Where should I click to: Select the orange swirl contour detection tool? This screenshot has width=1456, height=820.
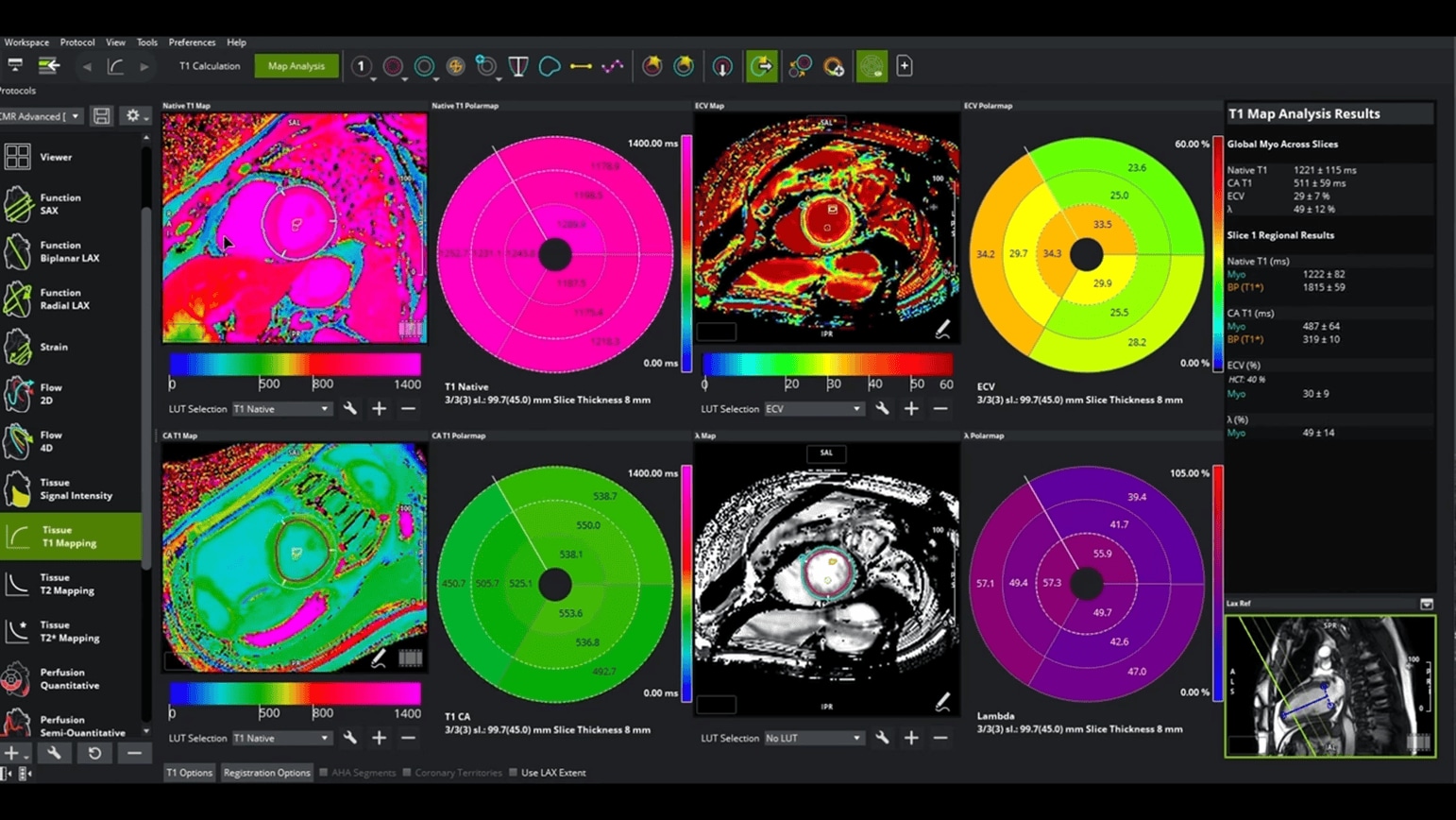[455, 66]
